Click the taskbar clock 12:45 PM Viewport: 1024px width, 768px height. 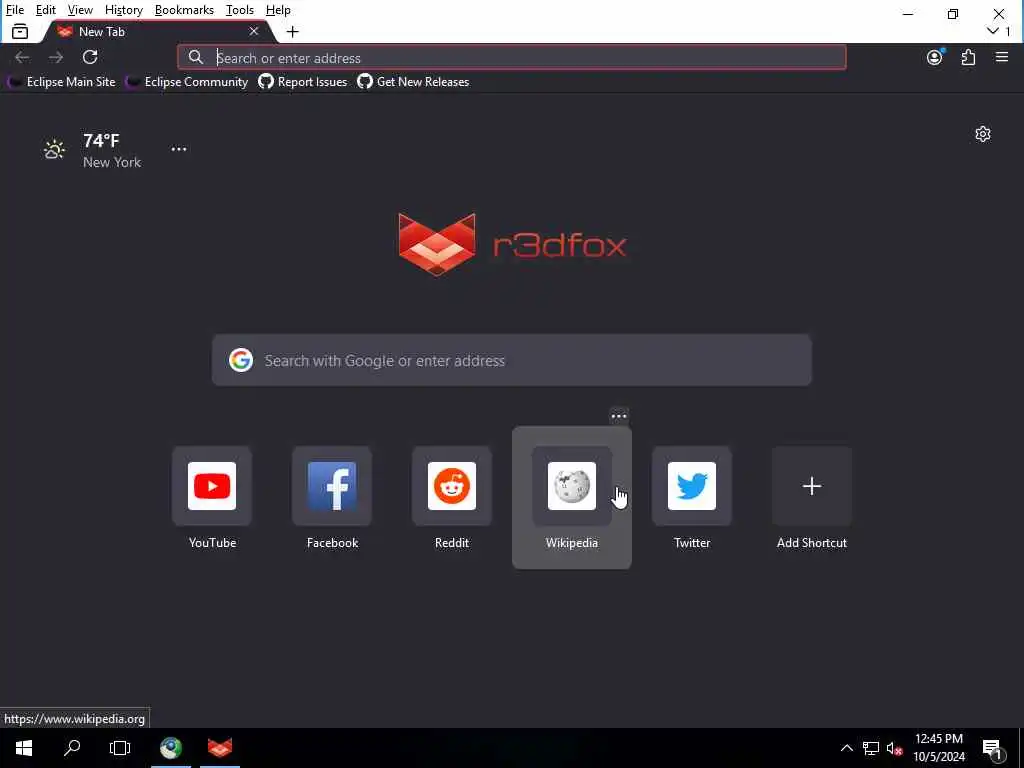point(938,739)
